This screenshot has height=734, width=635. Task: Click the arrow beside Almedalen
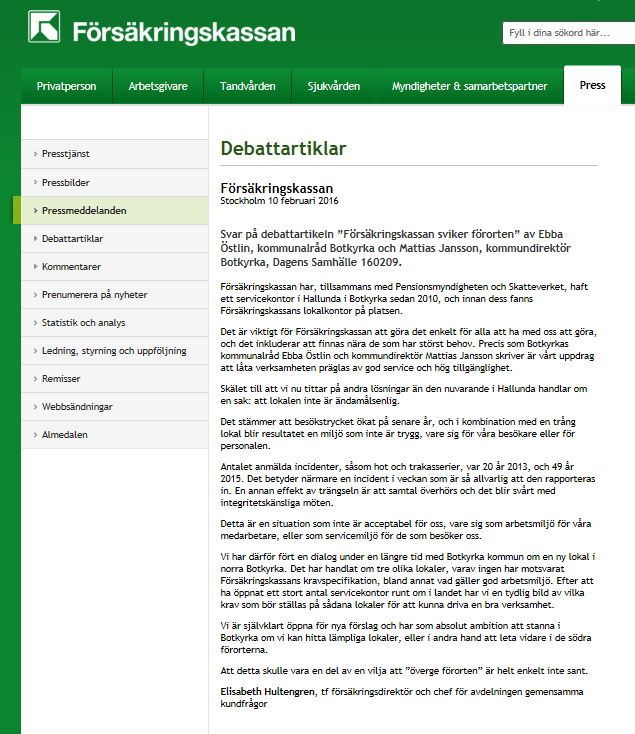(x=35, y=434)
